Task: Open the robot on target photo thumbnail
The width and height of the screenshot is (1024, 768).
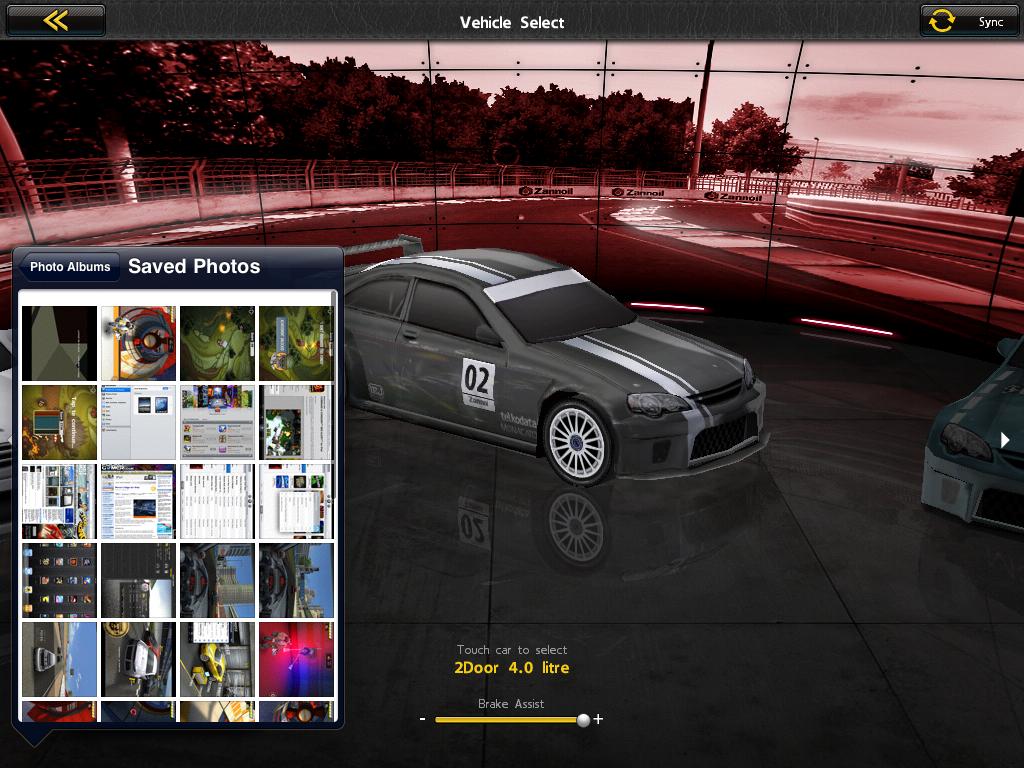Action: pos(138,343)
